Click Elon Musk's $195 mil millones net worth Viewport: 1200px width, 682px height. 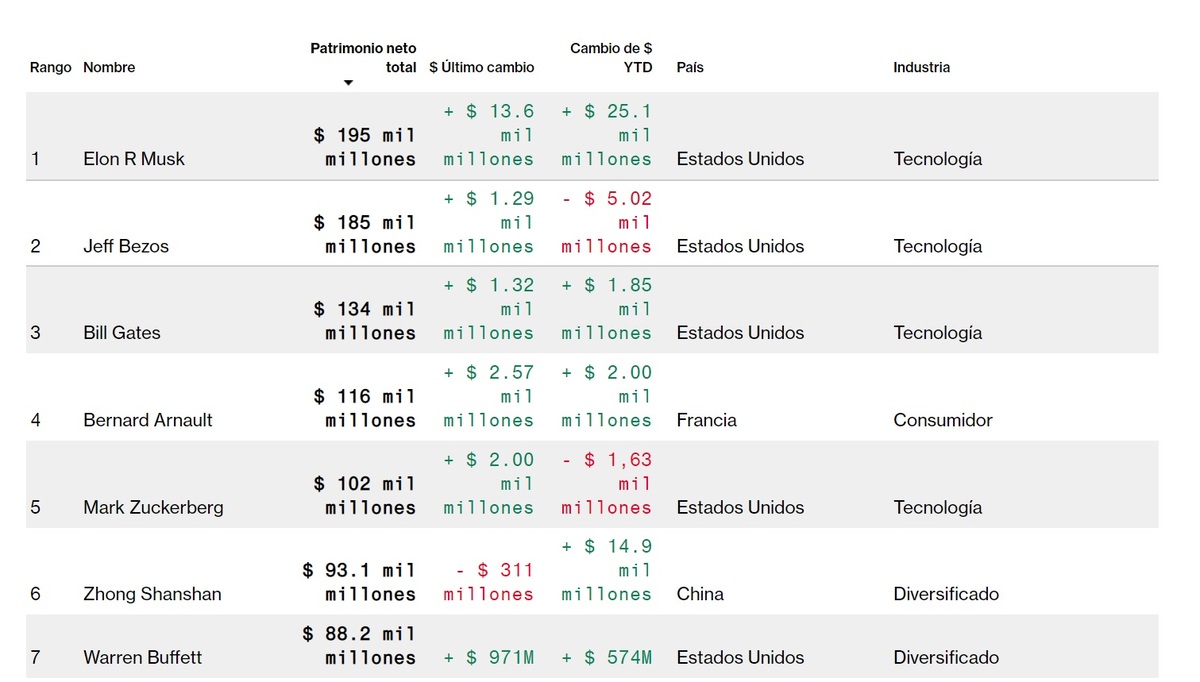(x=365, y=147)
